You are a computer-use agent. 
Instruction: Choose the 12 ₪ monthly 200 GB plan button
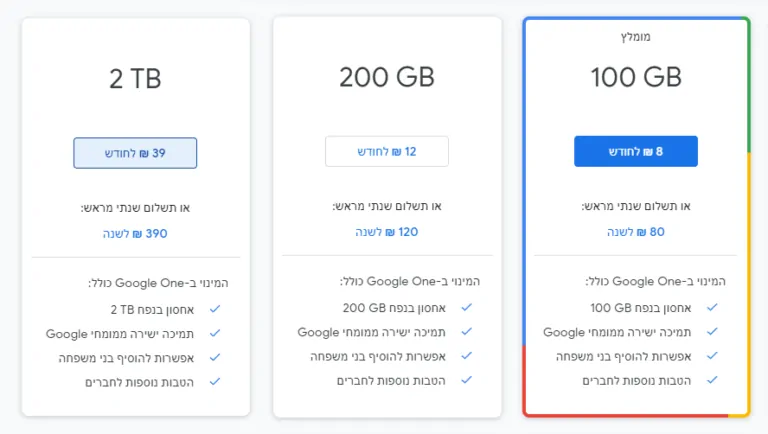(x=386, y=151)
